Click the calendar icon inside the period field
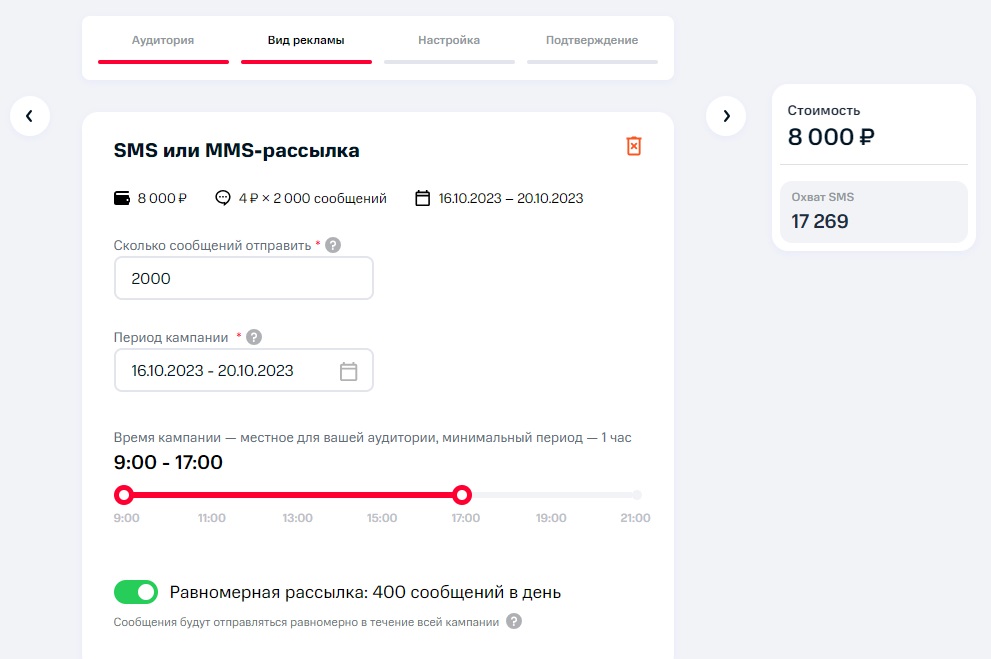This screenshot has width=991, height=659. coord(348,370)
